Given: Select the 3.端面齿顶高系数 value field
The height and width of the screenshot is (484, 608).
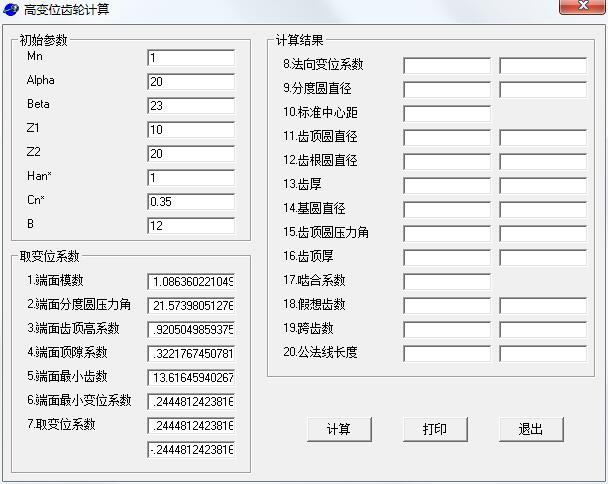Looking at the screenshot, I should (191, 330).
